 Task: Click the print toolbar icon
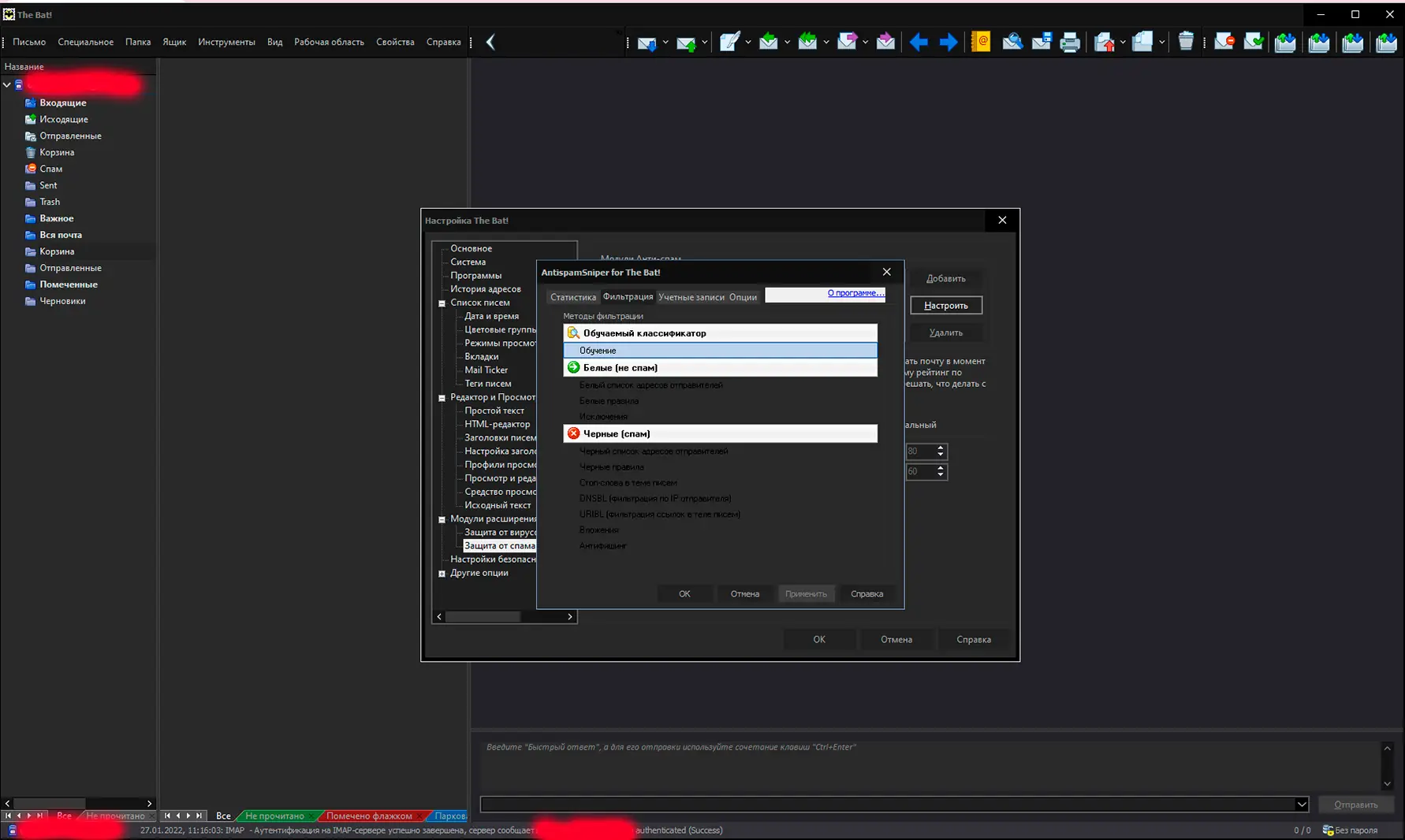click(x=1070, y=42)
